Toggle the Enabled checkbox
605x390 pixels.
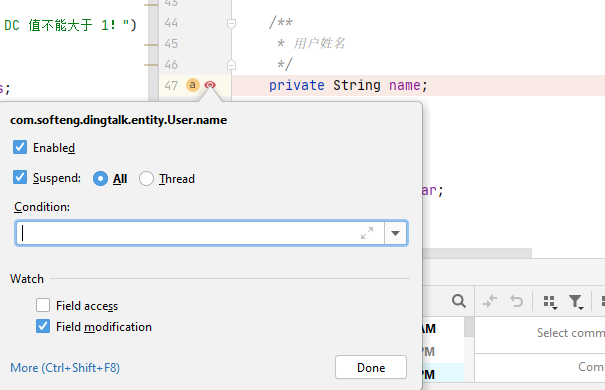click(x=20, y=147)
